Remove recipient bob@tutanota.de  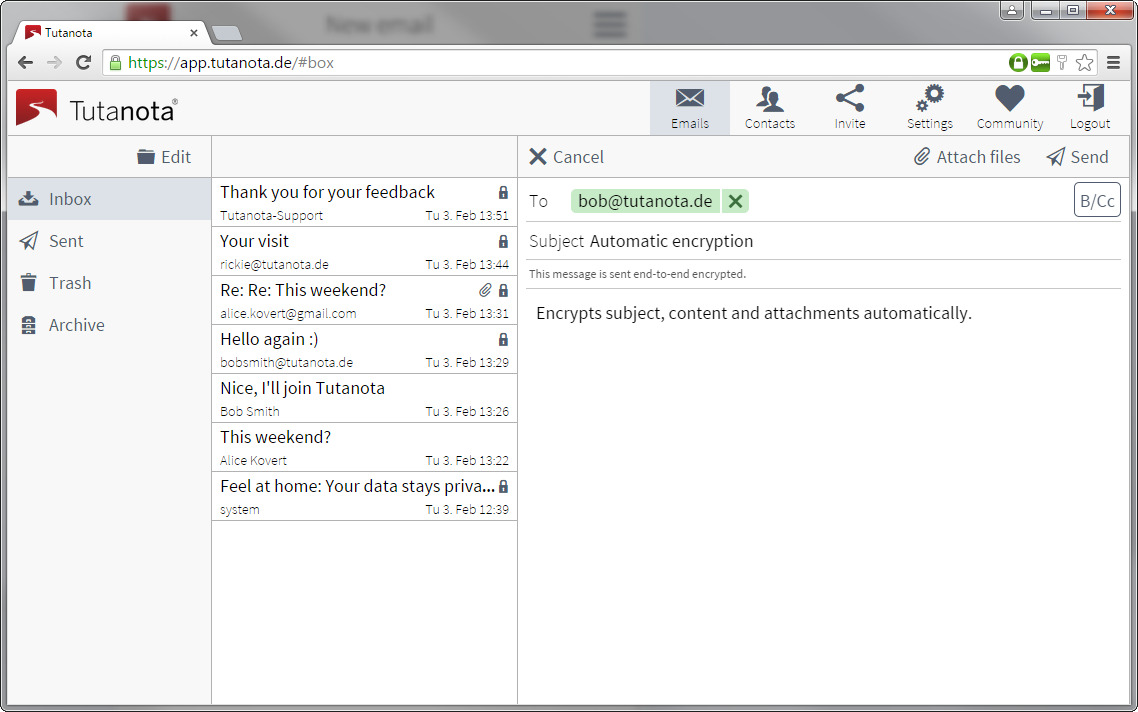click(x=735, y=201)
